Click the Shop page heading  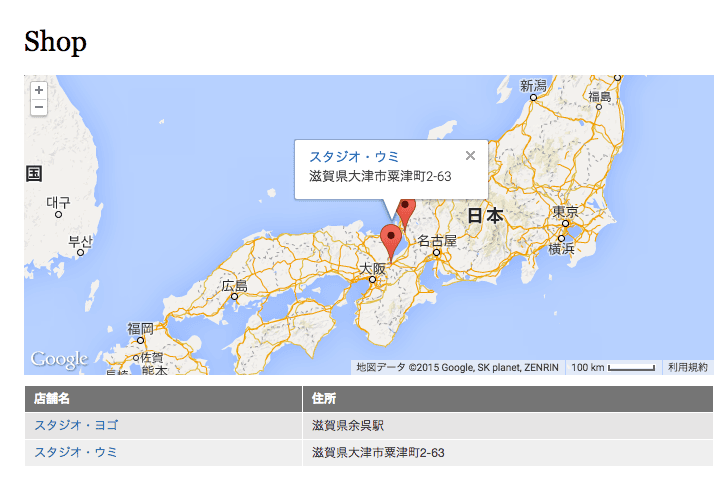pos(55,41)
